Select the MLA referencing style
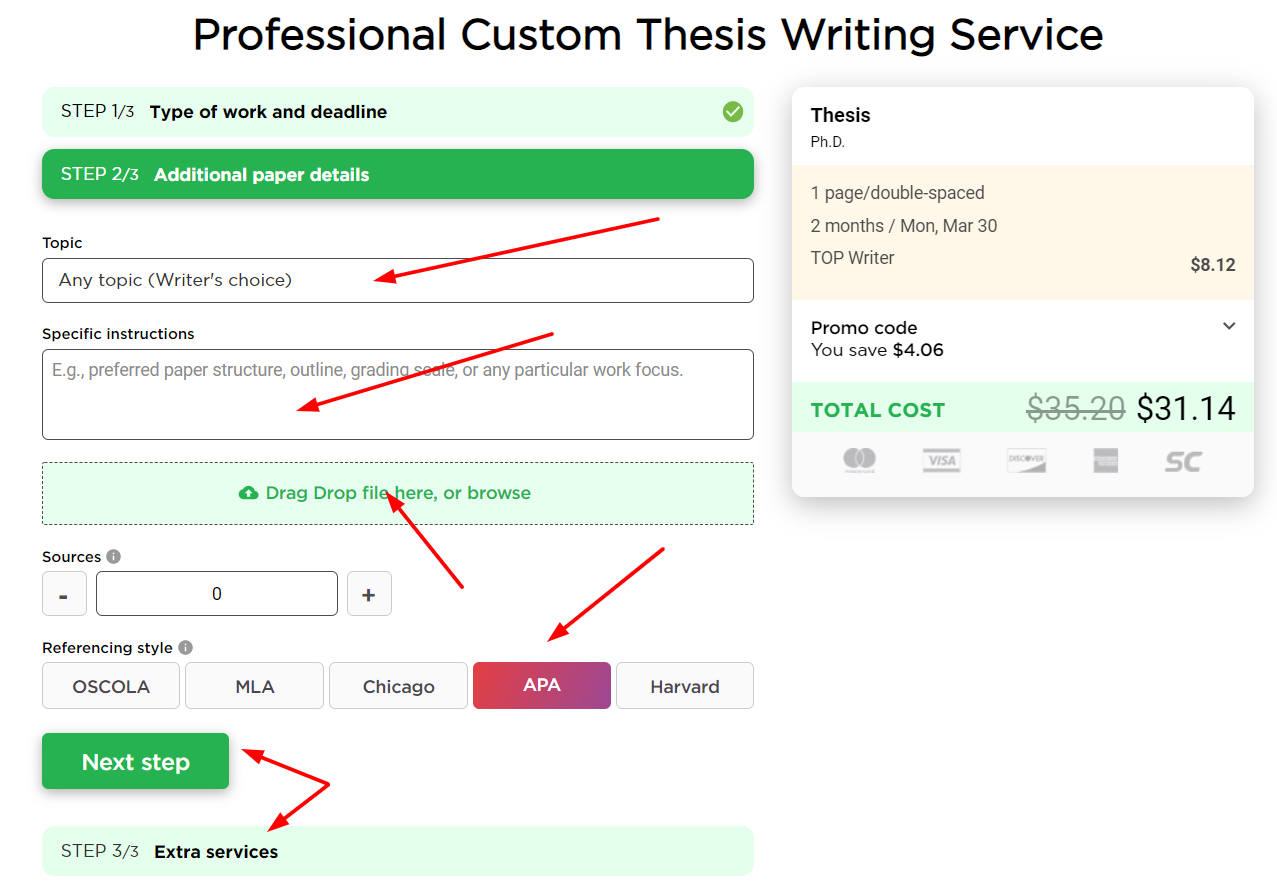 click(254, 686)
